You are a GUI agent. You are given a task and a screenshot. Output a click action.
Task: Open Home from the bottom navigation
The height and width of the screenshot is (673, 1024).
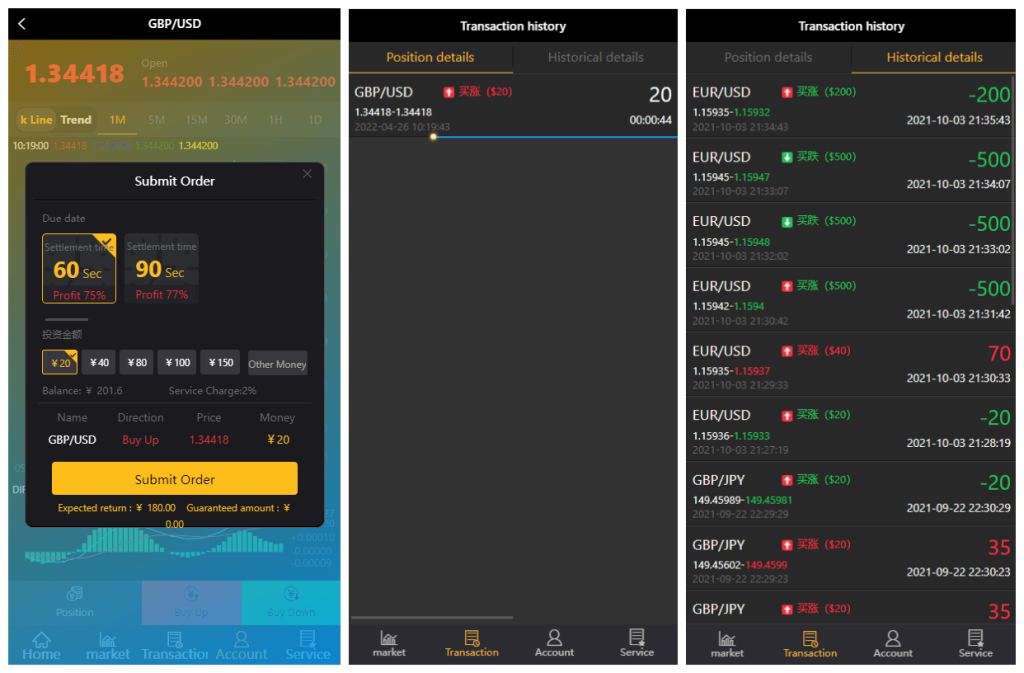41,645
